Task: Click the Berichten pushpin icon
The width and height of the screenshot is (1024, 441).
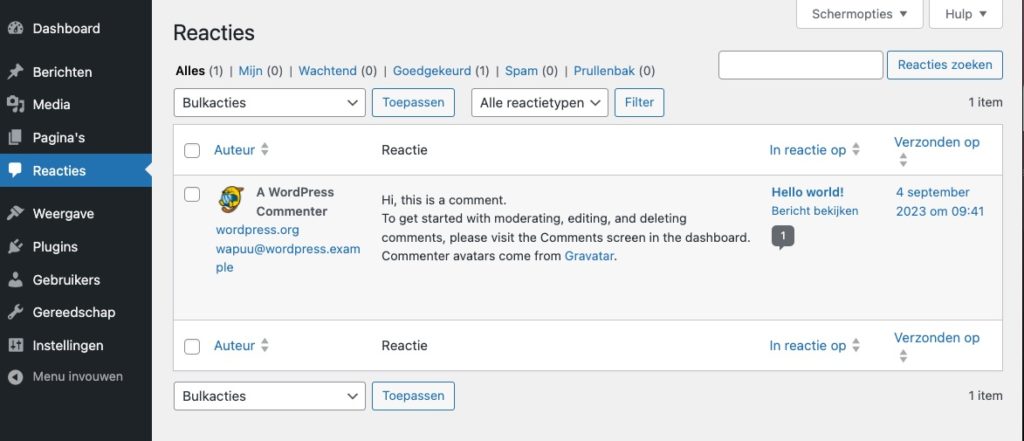Action: pos(15,72)
